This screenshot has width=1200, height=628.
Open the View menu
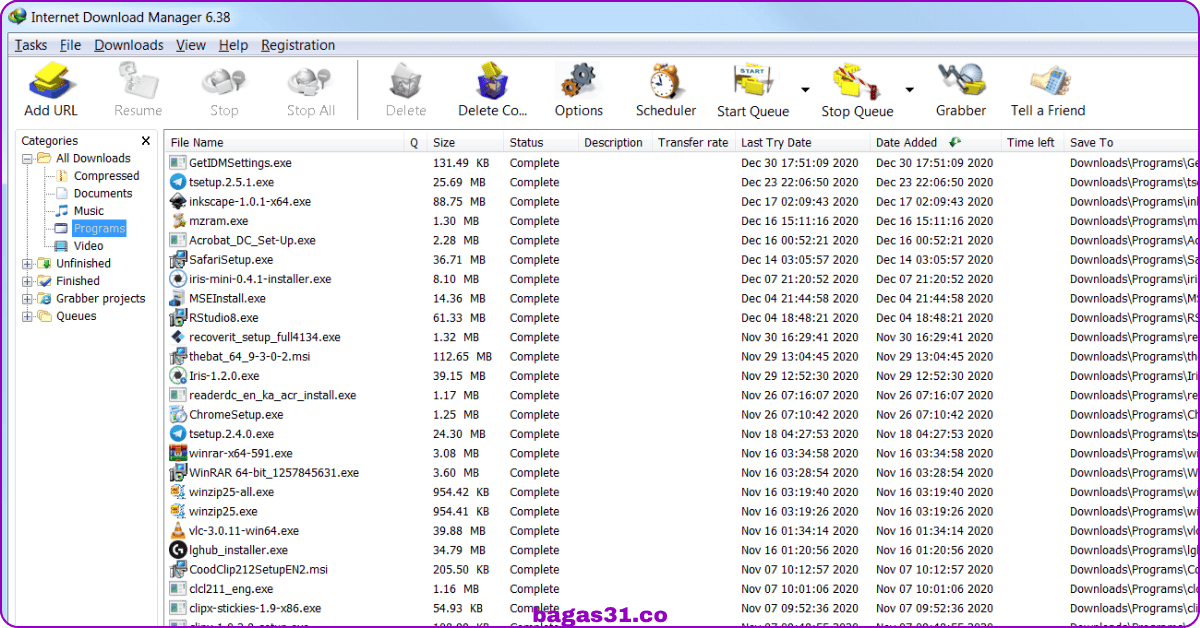point(191,45)
